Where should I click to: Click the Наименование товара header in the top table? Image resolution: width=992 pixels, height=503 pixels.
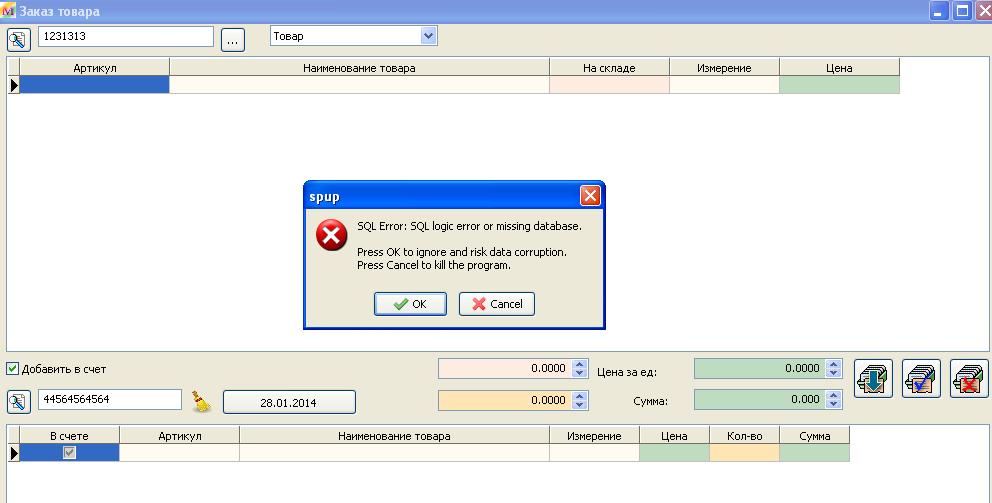point(359,68)
